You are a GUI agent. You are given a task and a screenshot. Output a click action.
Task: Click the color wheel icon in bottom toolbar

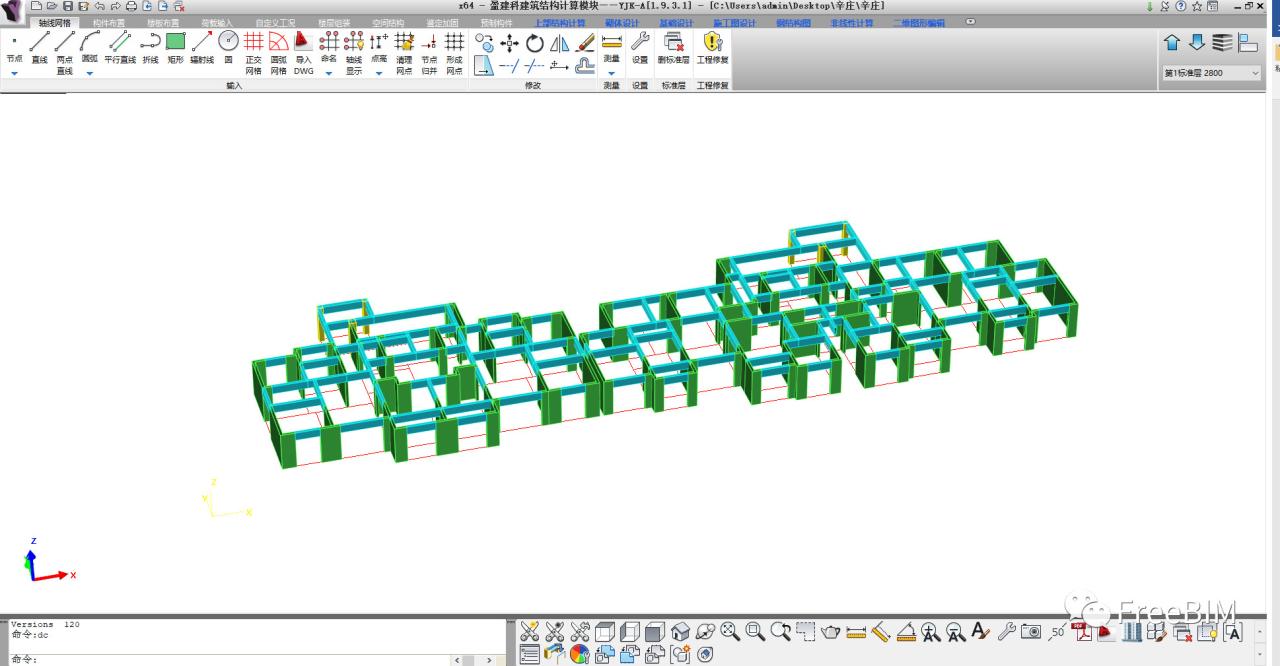[x=580, y=655]
